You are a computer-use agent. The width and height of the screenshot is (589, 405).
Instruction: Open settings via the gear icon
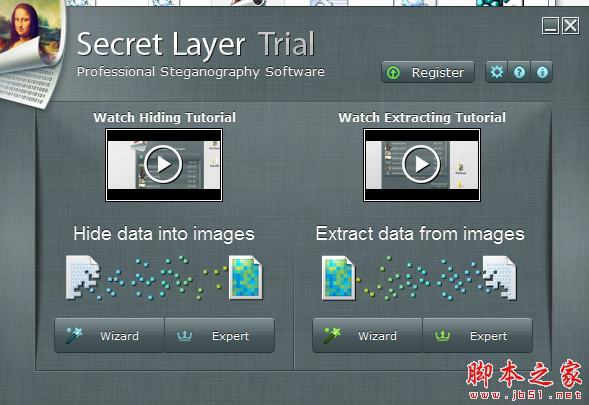tap(497, 72)
